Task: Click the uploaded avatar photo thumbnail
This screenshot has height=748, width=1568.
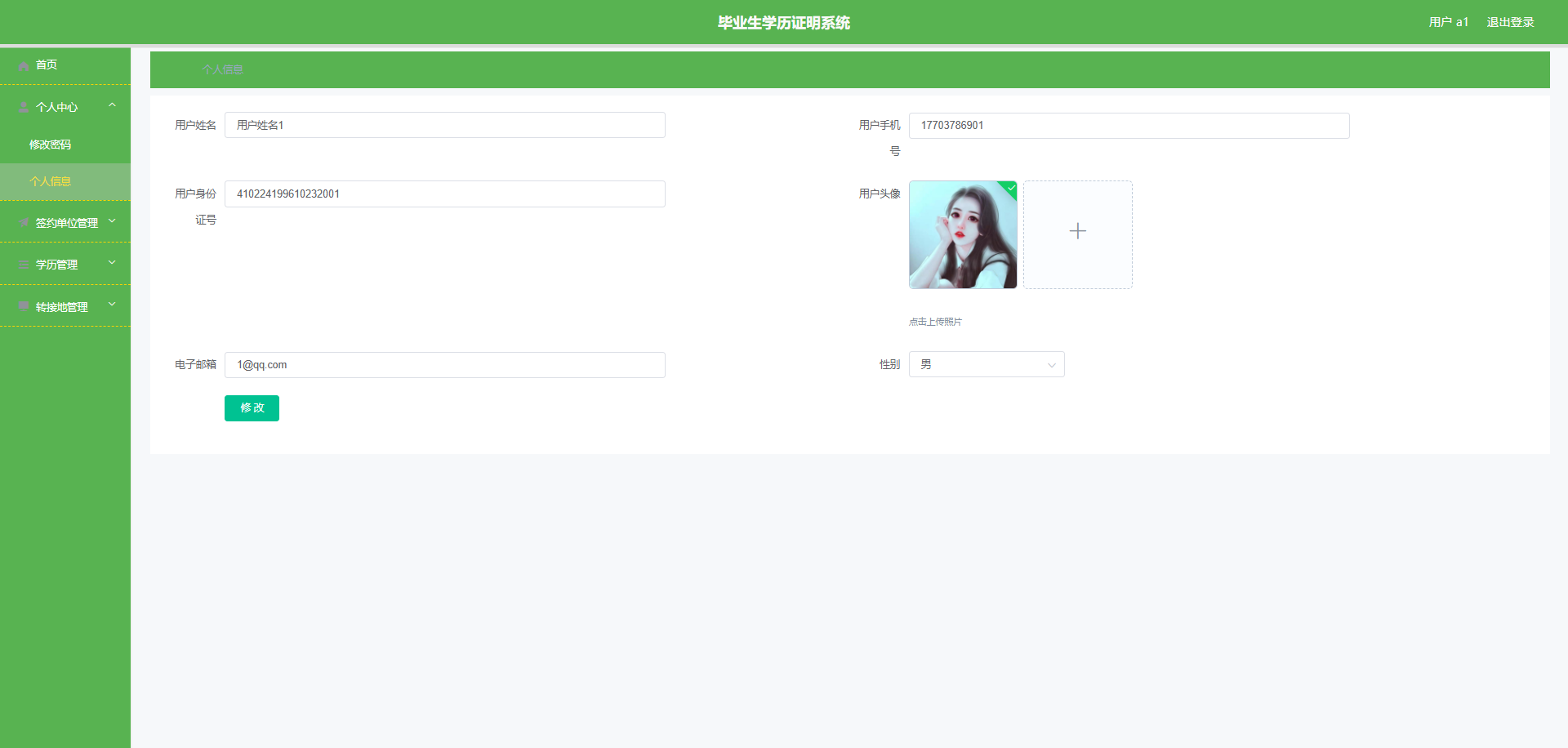Action: point(963,234)
